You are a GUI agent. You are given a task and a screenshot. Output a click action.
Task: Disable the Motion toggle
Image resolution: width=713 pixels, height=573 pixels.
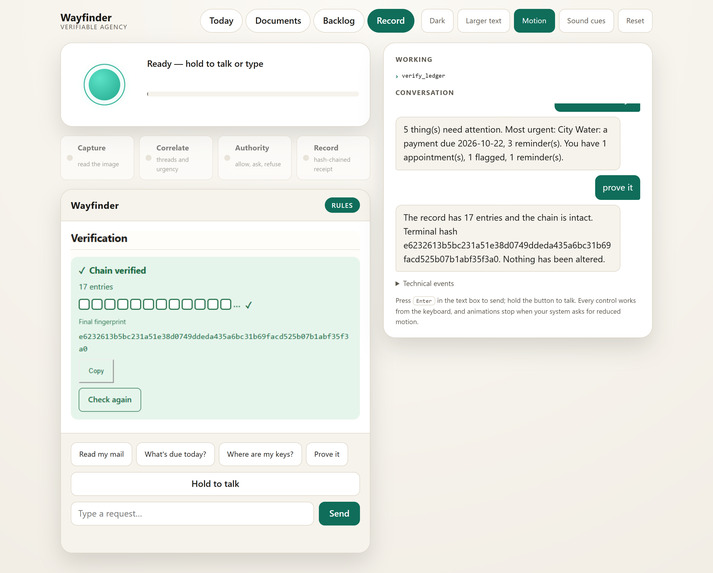[x=534, y=21]
